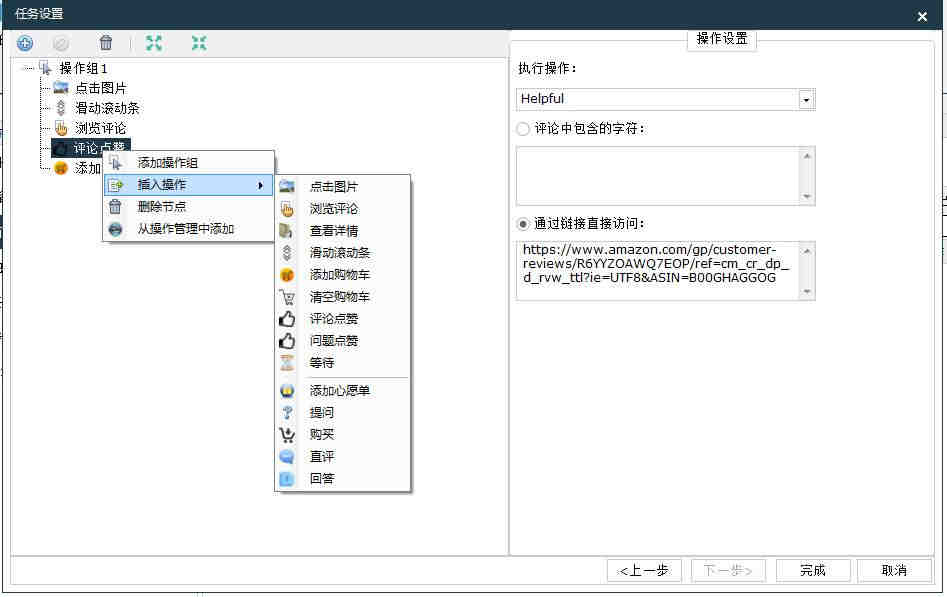Choose 从操作管理中添加 menu entry
This screenshot has width=947, height=597.
click(188, 229)
